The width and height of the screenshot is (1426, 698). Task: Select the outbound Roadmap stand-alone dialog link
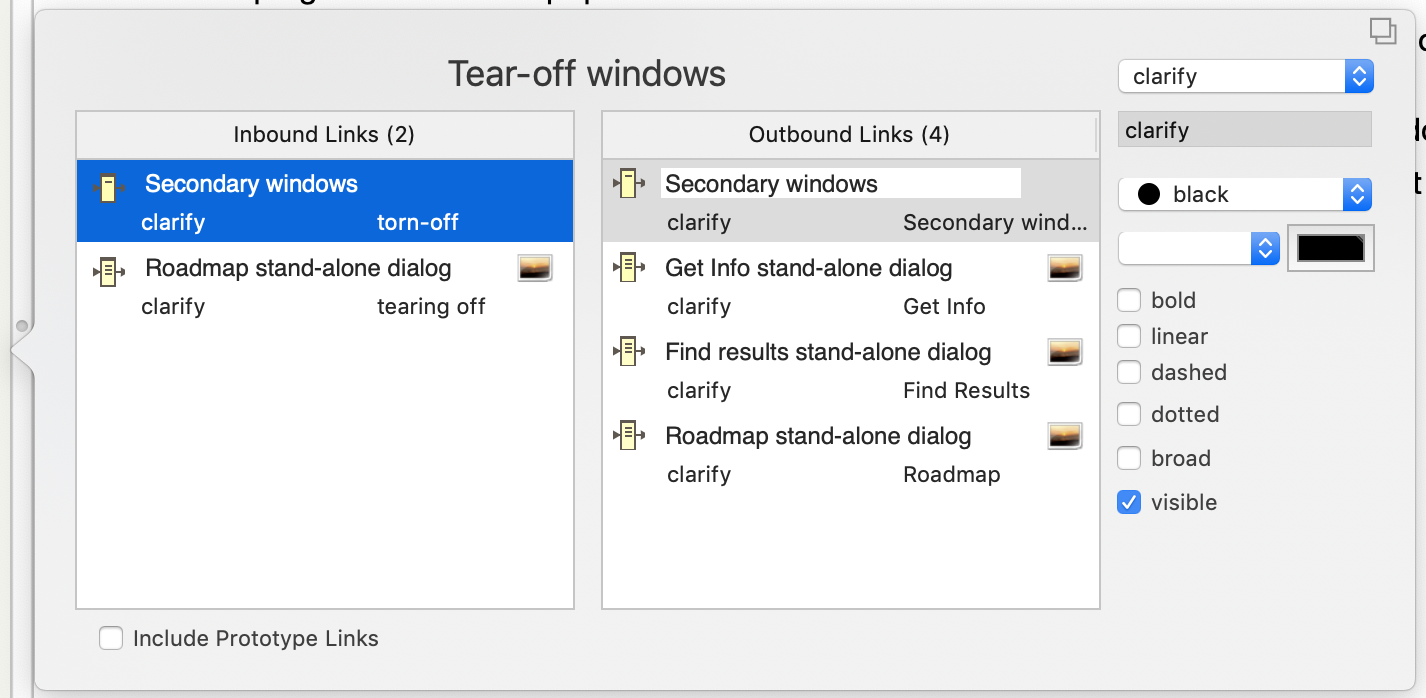tap(818, 436)
